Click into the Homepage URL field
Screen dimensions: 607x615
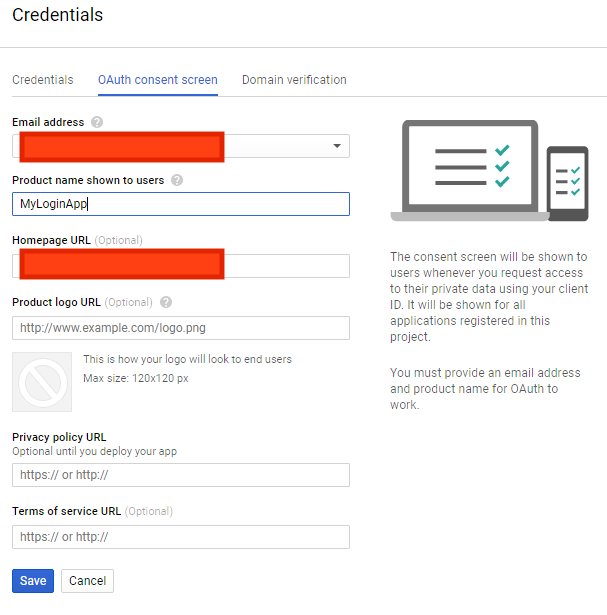coord(285,266)
